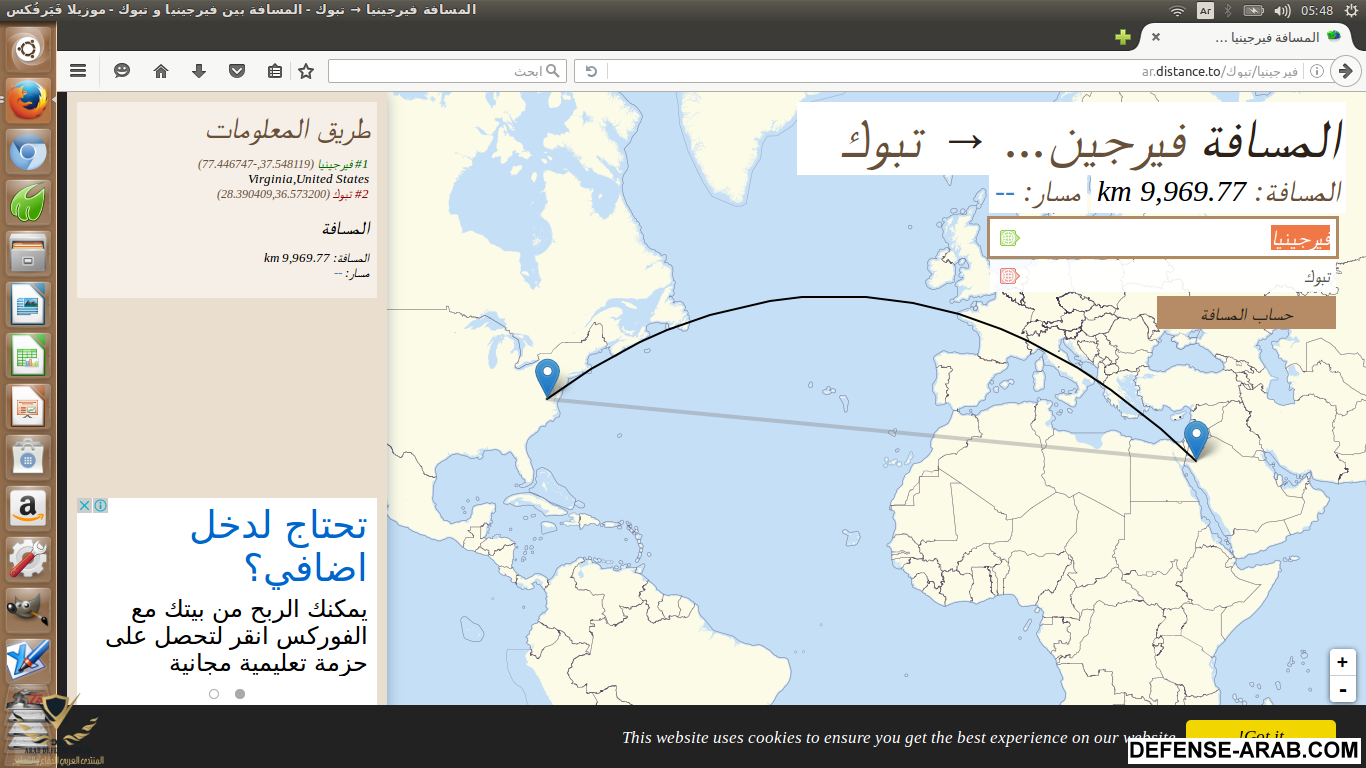Click the Home toolbar icon
Viewport: 1366px width, 768px height.
pos(161,71)
